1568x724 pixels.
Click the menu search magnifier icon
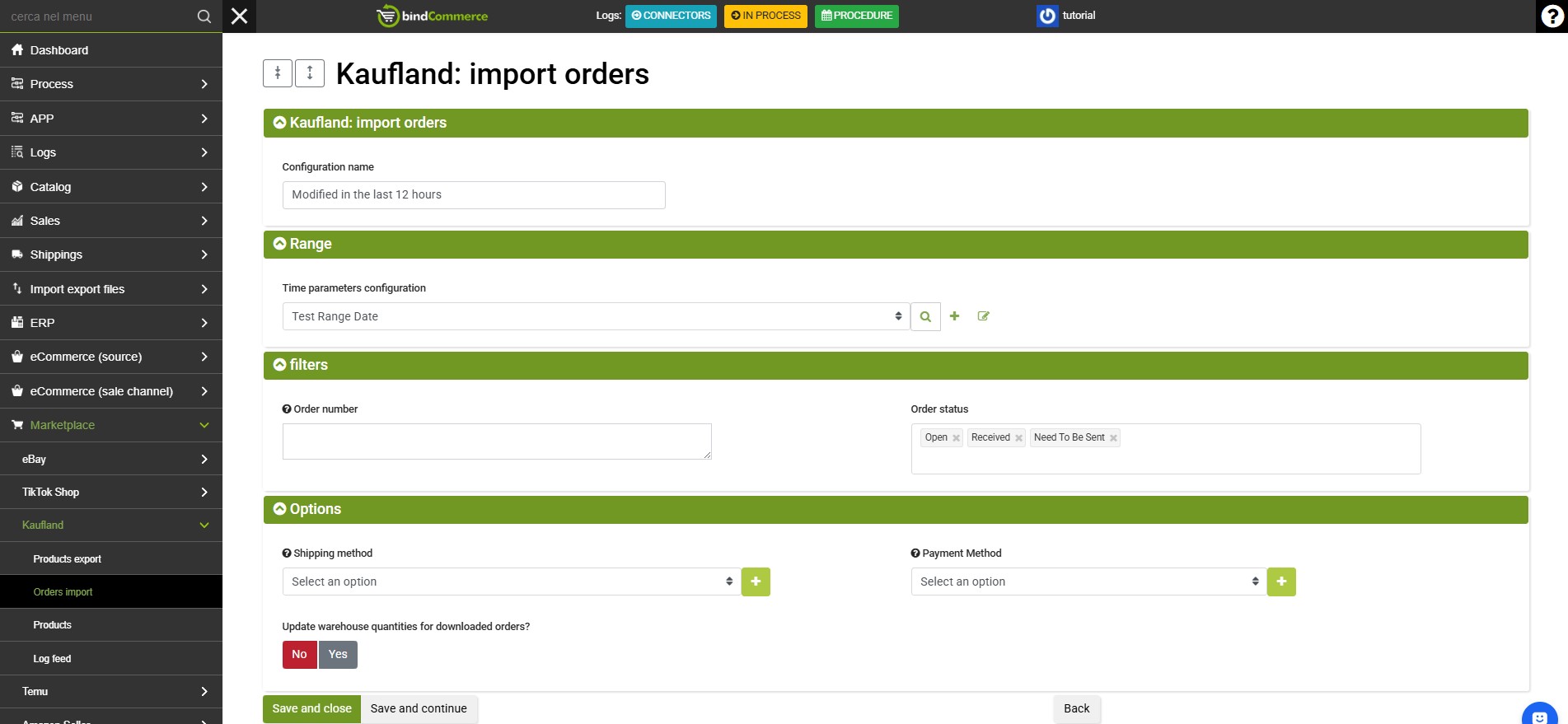[204, 16]
